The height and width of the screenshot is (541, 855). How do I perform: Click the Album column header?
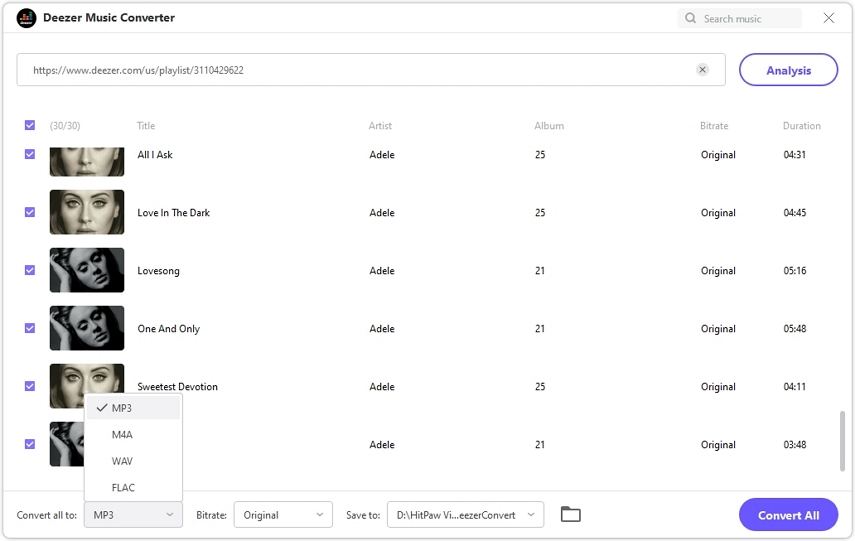(549, 125)
